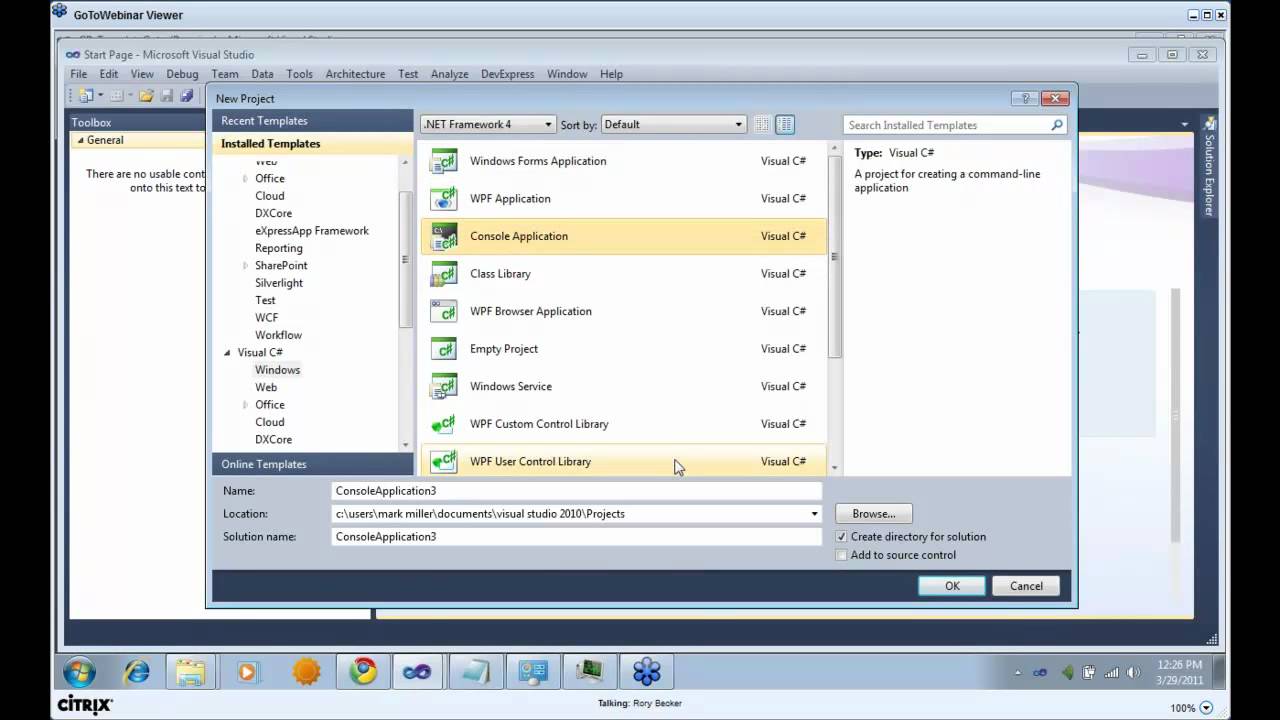Open the DevExpress menu
This screenshot has width=1280, height=720.
click(507, 74)
